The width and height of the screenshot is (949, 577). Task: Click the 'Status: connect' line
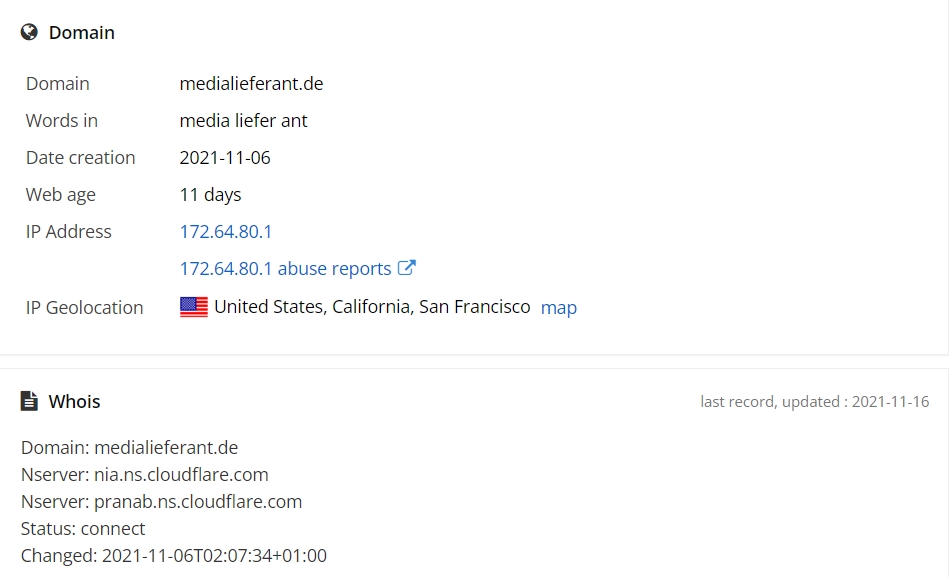point(83,529)
